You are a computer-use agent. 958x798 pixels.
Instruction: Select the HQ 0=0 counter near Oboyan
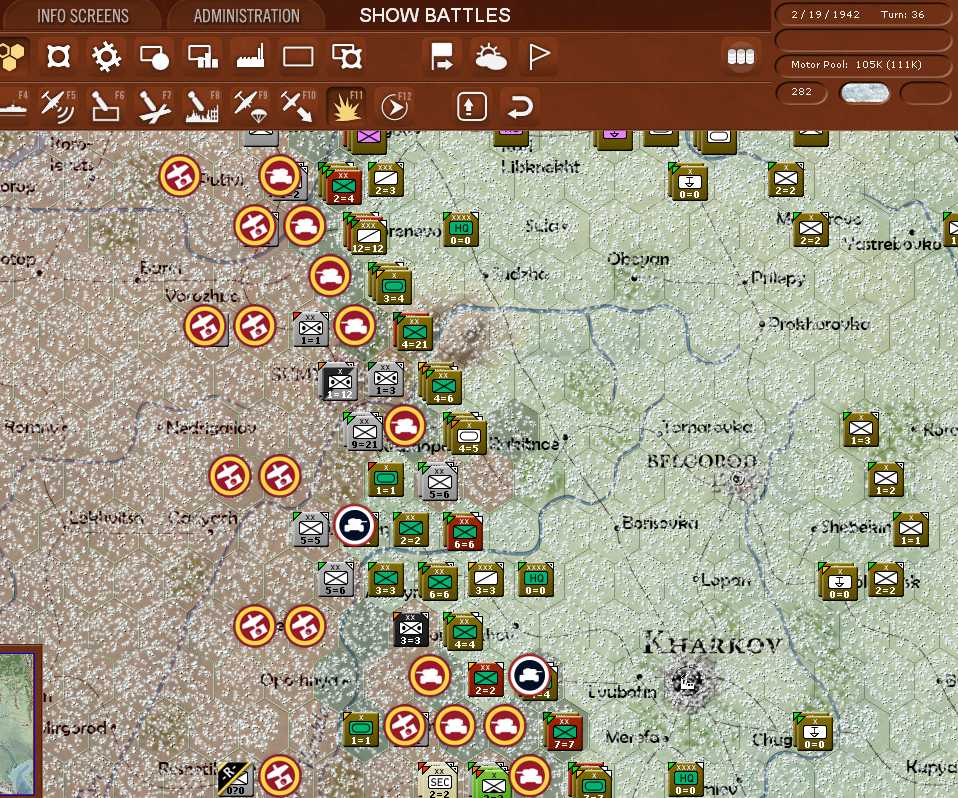coord(461,230)
